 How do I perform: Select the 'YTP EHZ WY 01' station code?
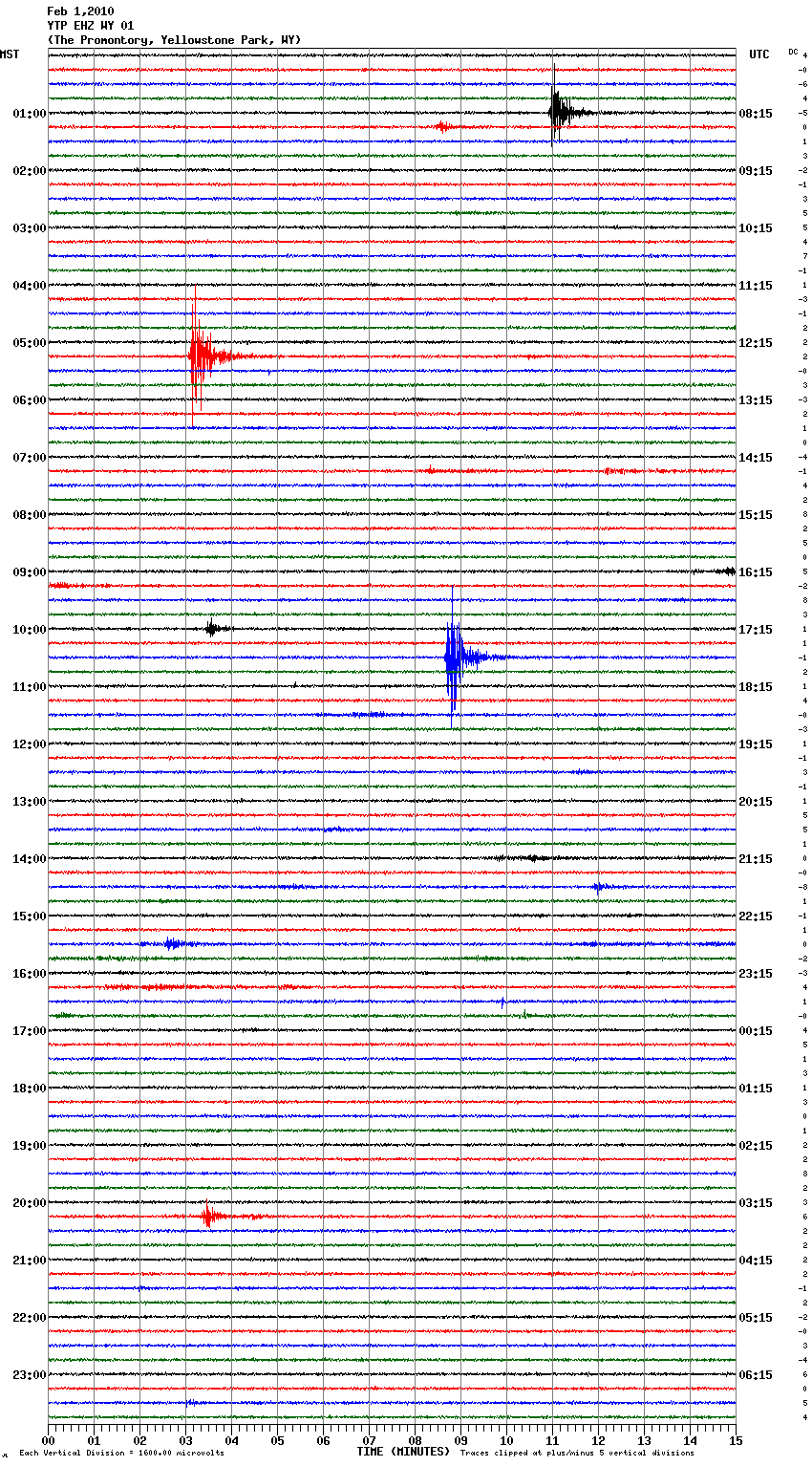point(91,26)
